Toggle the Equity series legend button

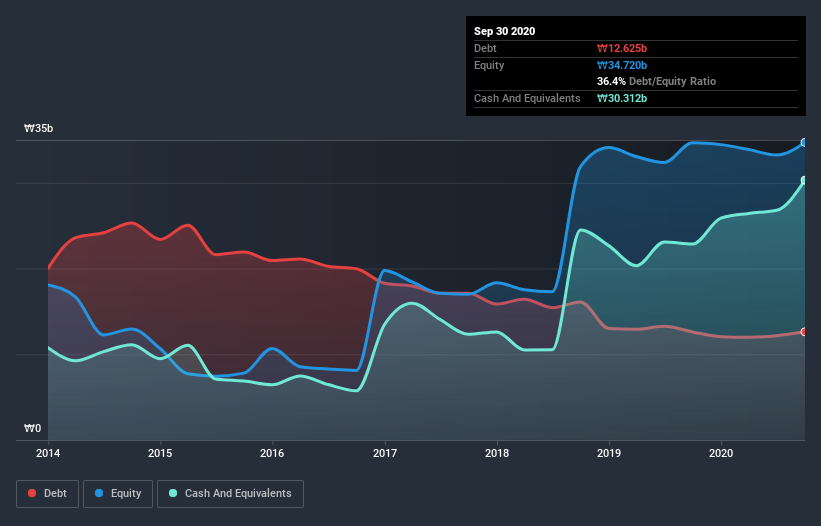click(x=118, y=494)
